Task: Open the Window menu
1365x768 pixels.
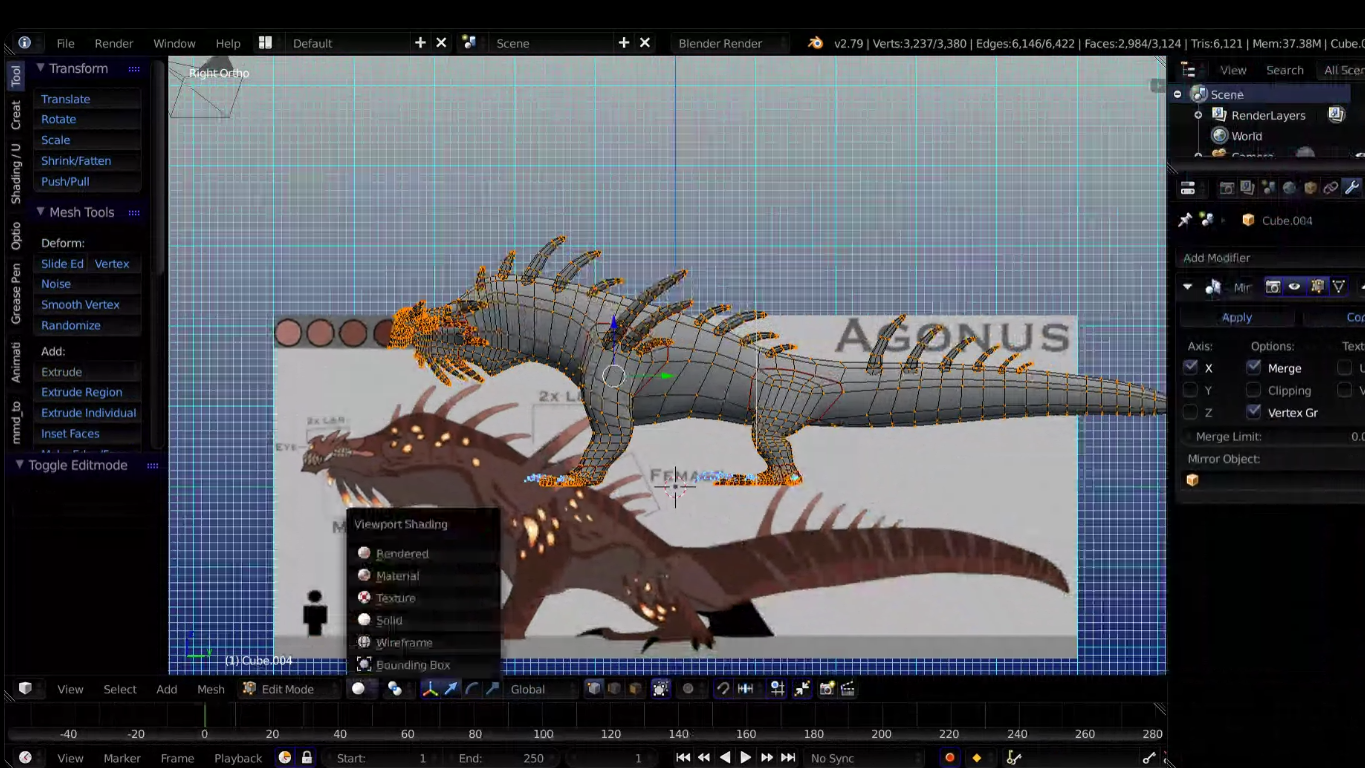Action: (174, 43)
